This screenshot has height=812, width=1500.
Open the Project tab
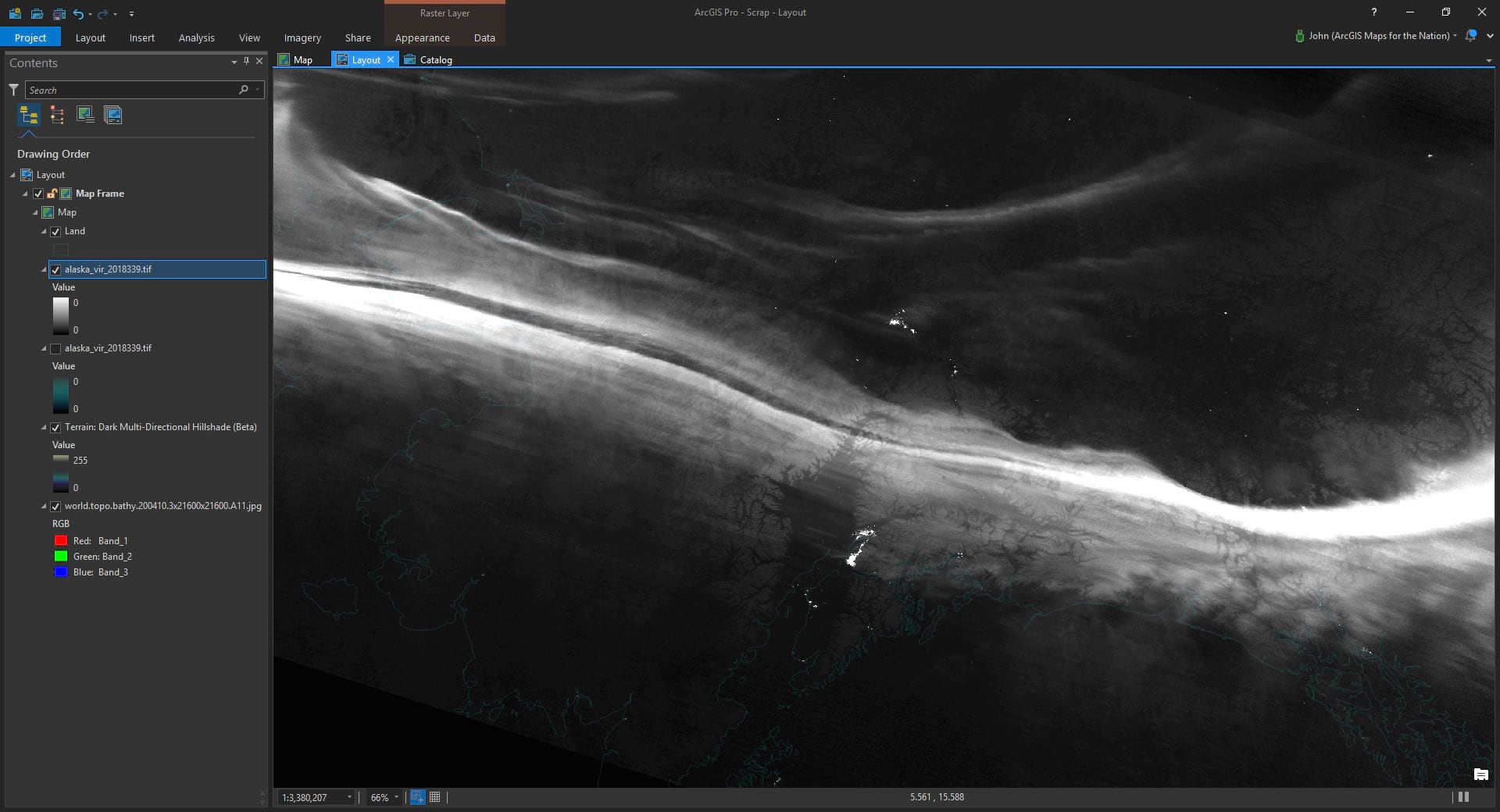click(30, 37)
